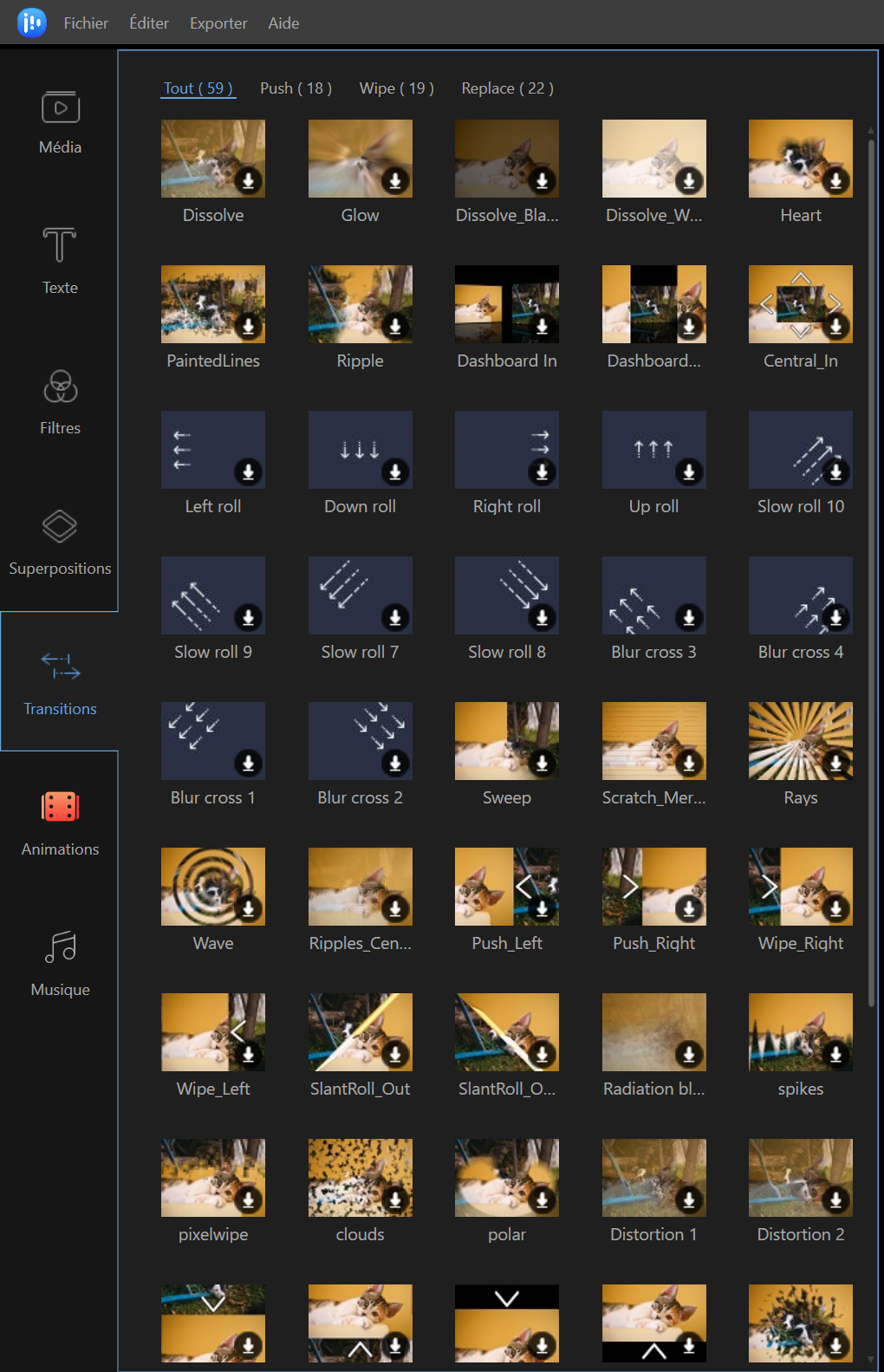This screenshot has width=884, height=1372.
Task: Download the Slow roll 9 transition
Action: coord(248,617)
